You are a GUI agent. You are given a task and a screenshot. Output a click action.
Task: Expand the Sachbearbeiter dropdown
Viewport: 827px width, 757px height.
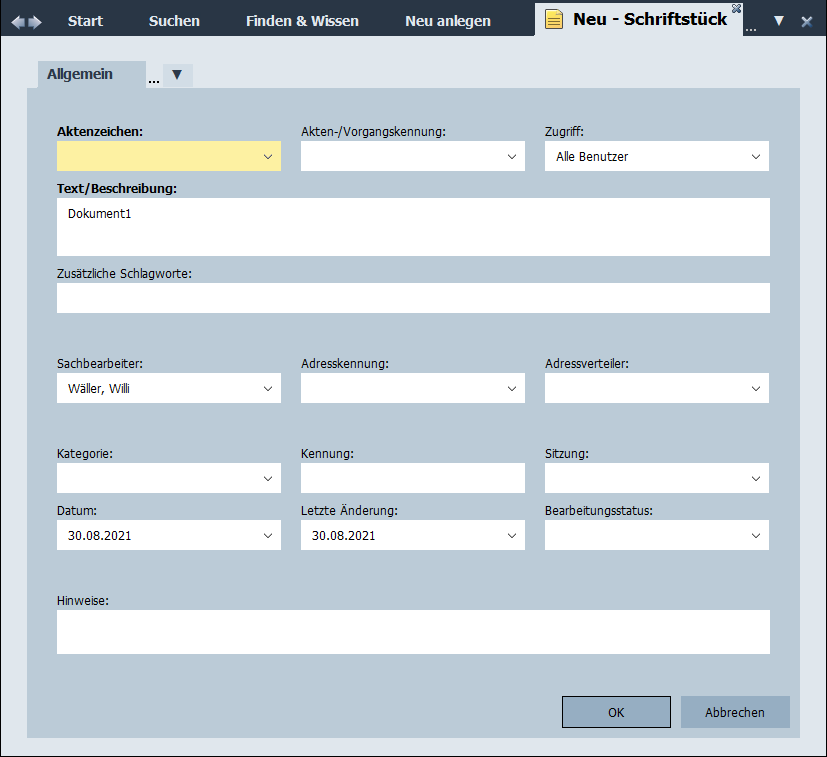coord(268,389)
